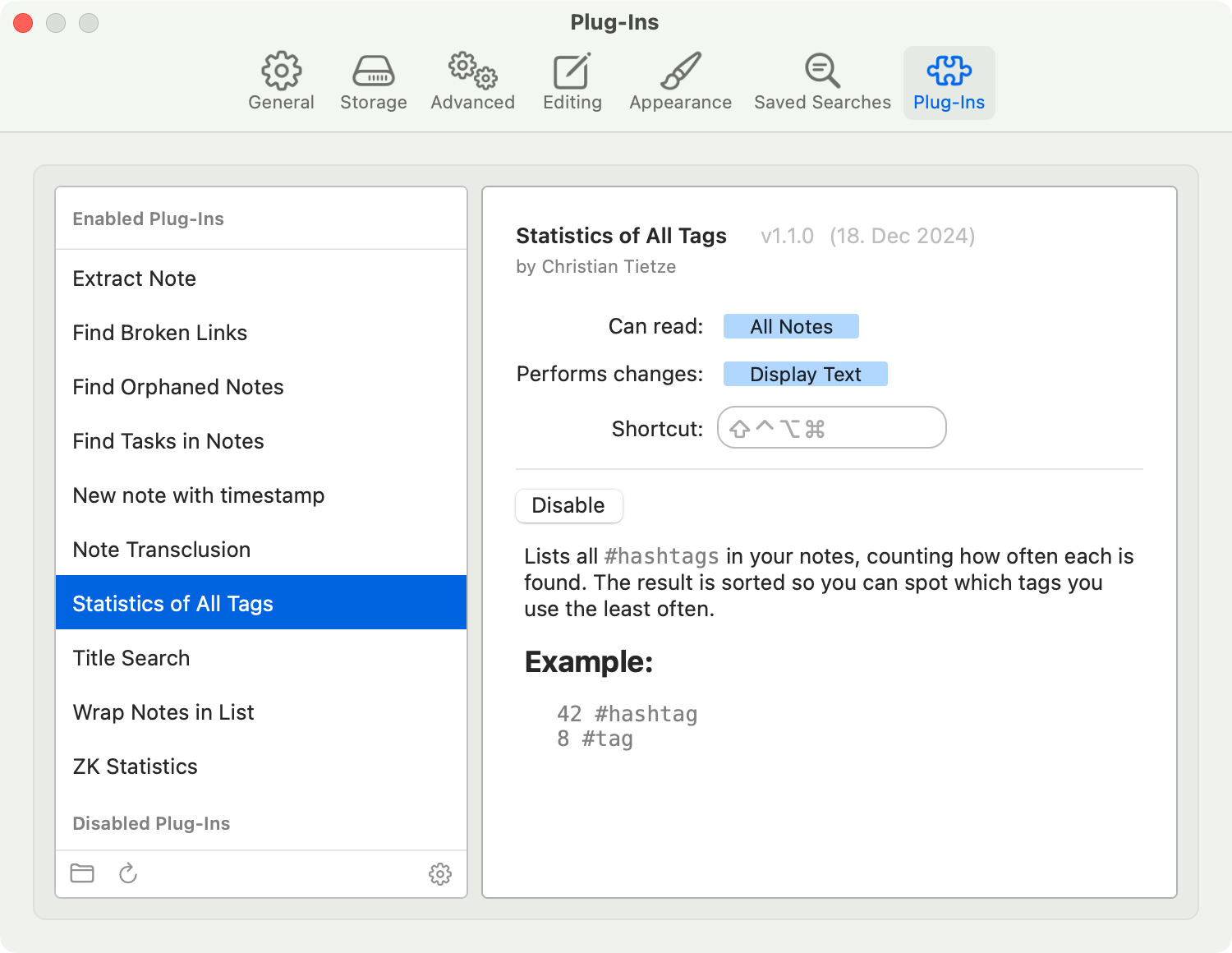
Task: Pick New note with timestamp plug-in
Action: (199, 495)
